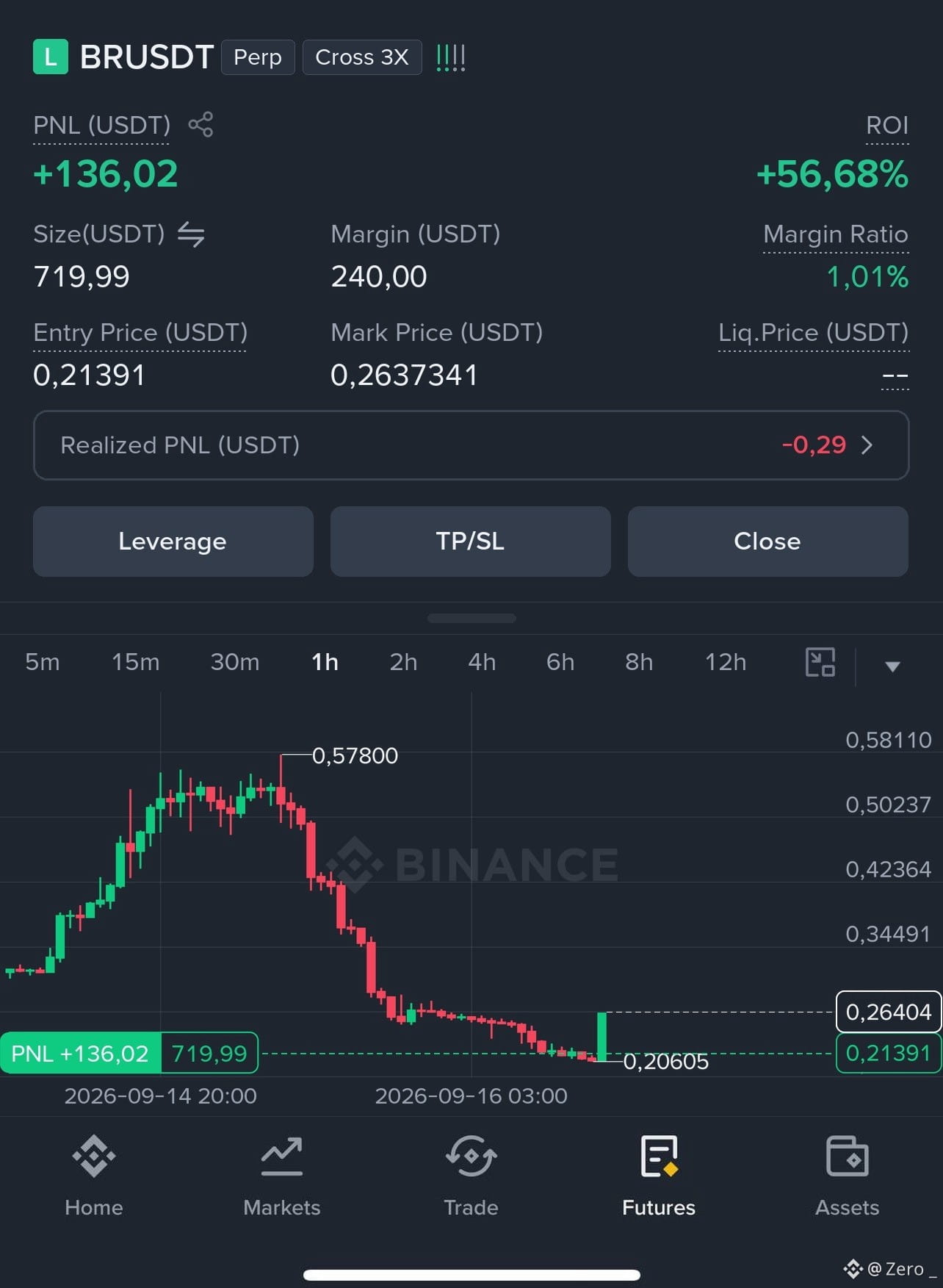Open the TP/SL button
This screenshot has width=943, height=1288.
click(x=471, y=542)
